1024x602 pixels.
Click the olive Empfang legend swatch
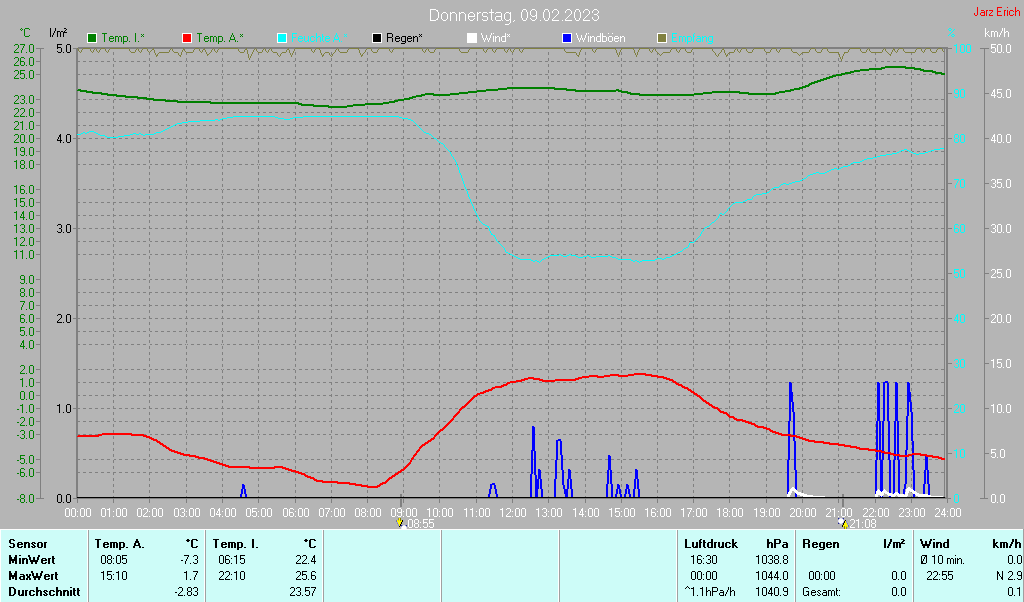(662, 39)
